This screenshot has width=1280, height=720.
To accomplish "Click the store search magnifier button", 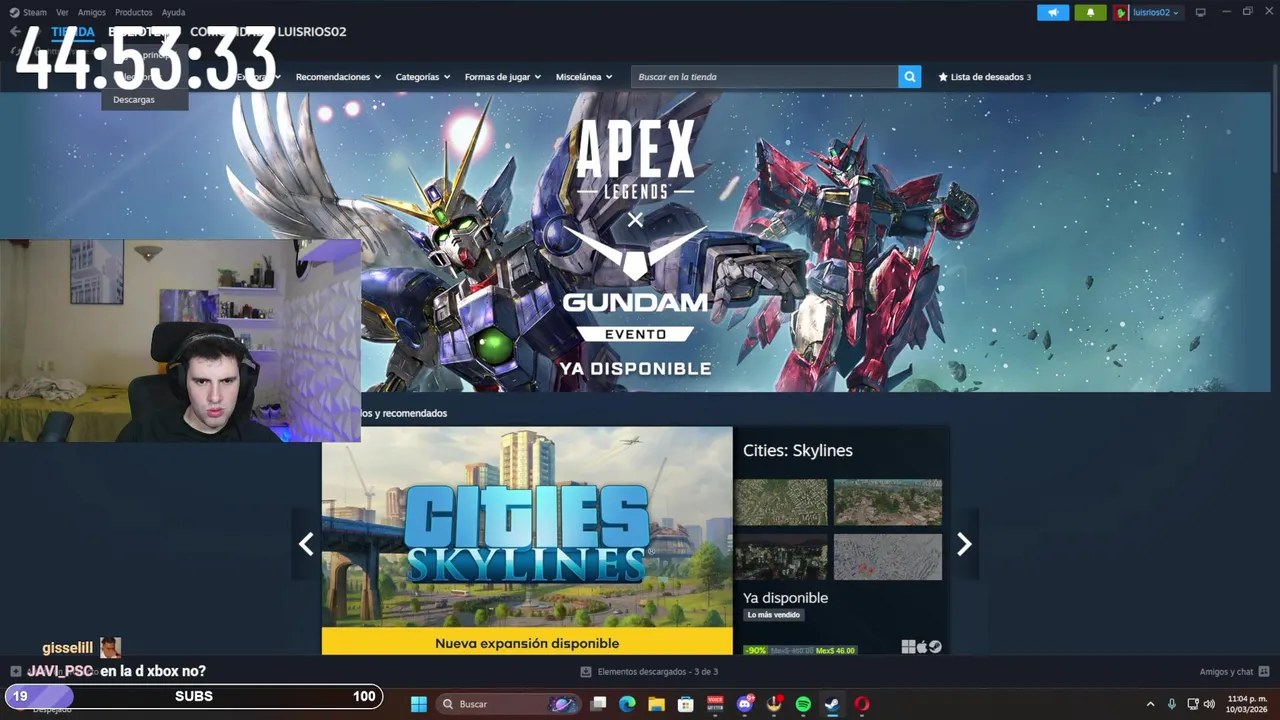I will (x=909, y=77).
